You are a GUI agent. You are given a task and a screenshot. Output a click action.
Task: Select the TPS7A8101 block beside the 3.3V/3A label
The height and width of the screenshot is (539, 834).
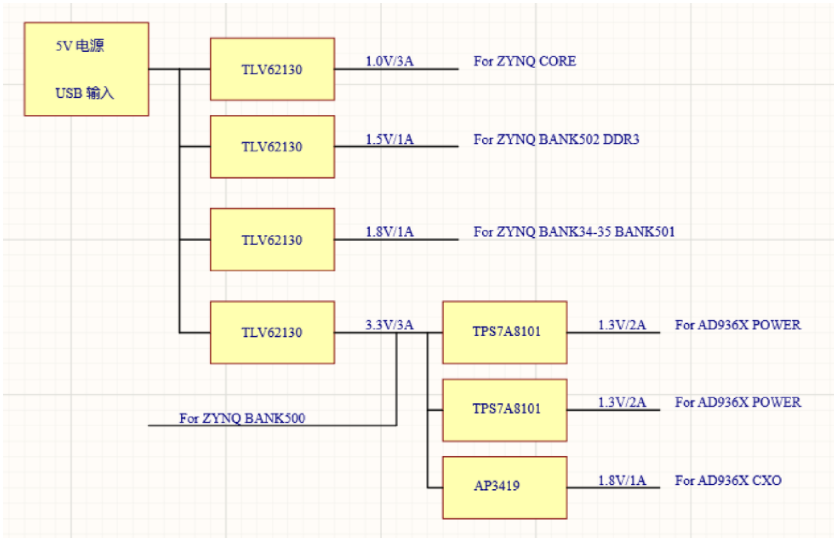click(x=505, y=333)
